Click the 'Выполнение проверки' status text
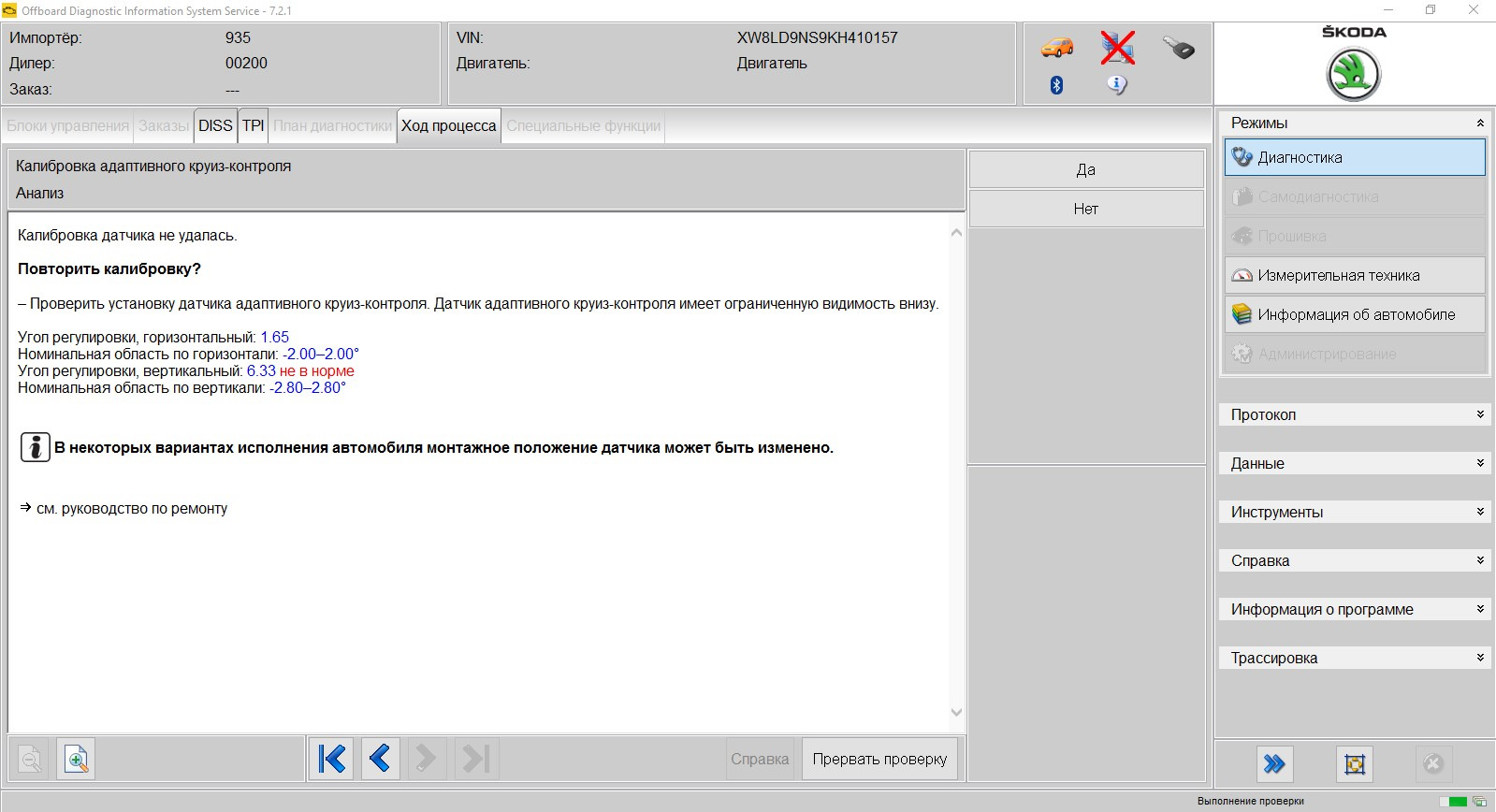Image resolution: width=1496 pixels, height=812 pixels. (1250, 801)
